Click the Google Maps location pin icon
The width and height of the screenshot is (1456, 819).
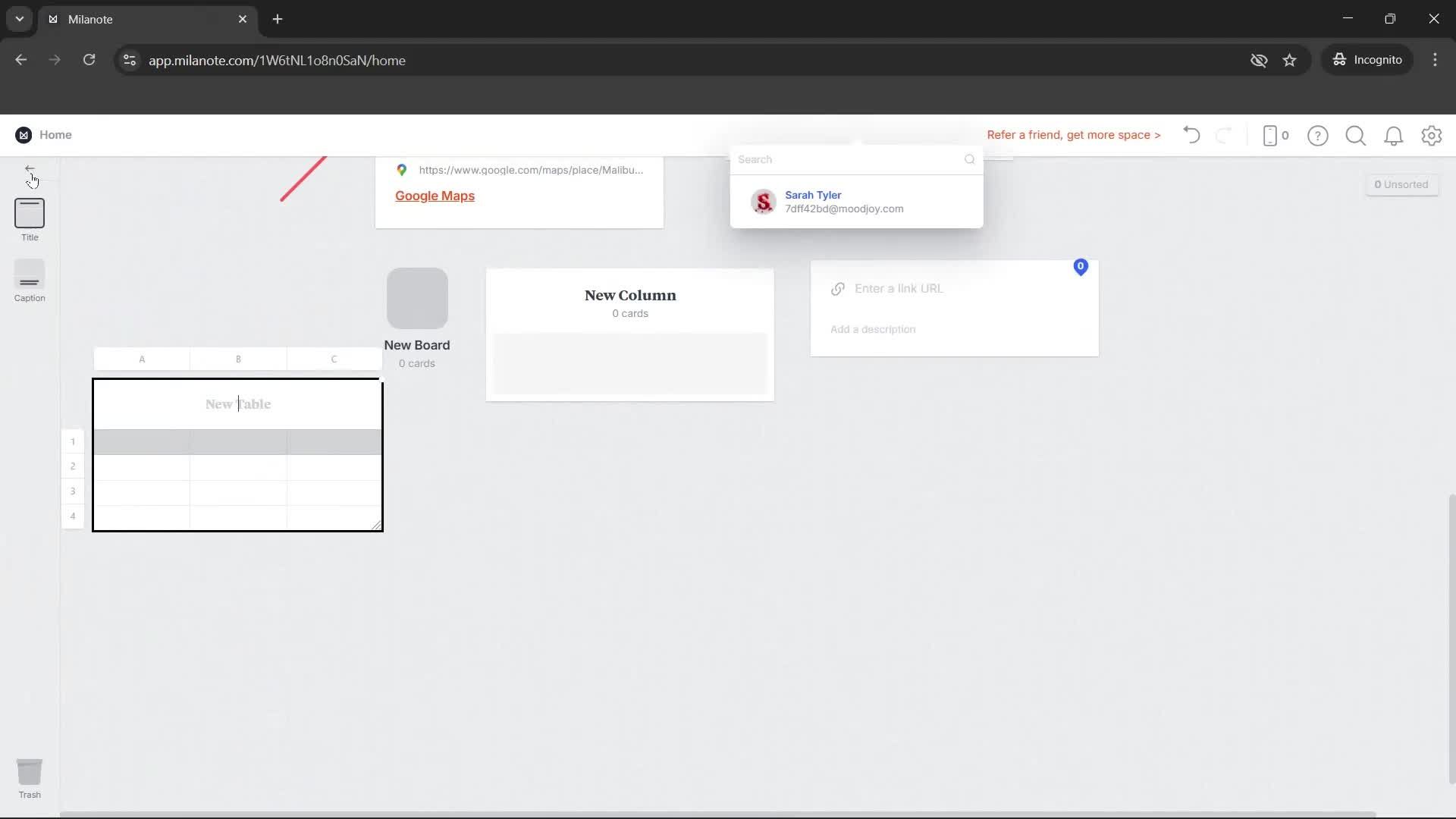pyautogui.click(x=403, y=170)
